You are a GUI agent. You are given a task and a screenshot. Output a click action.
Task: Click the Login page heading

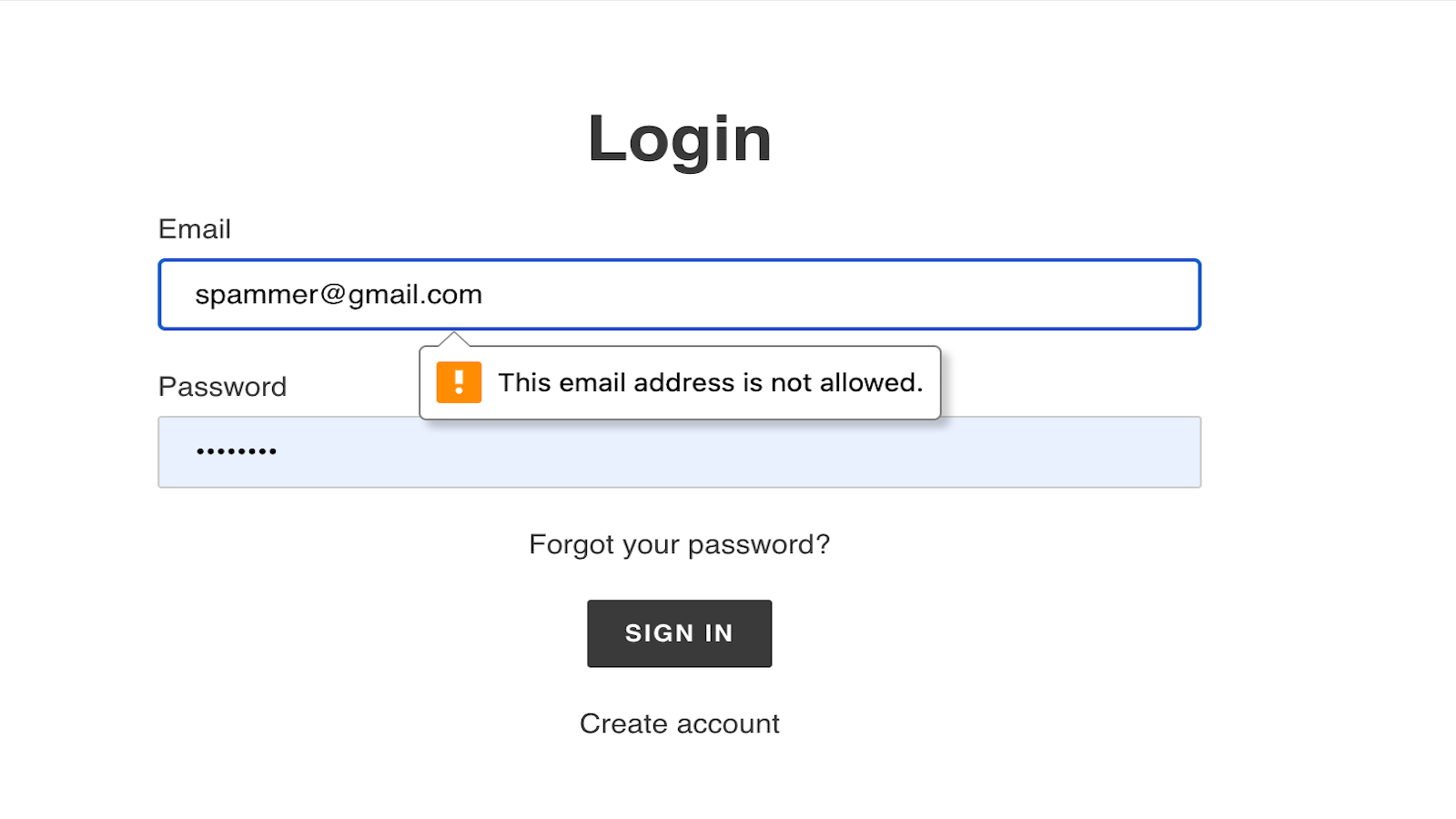(x=679, y=139)
